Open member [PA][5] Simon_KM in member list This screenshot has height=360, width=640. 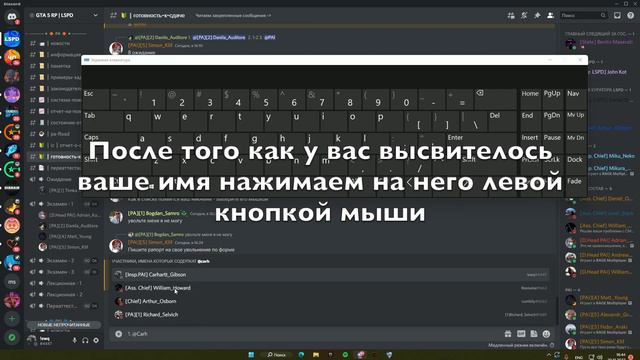(600, 344)
